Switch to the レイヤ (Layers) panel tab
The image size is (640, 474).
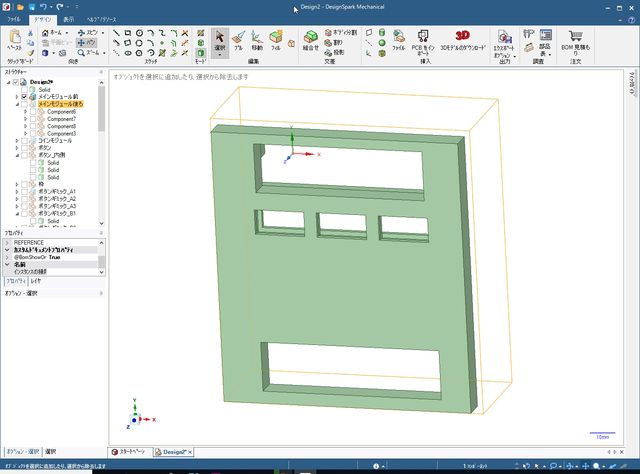36,281
